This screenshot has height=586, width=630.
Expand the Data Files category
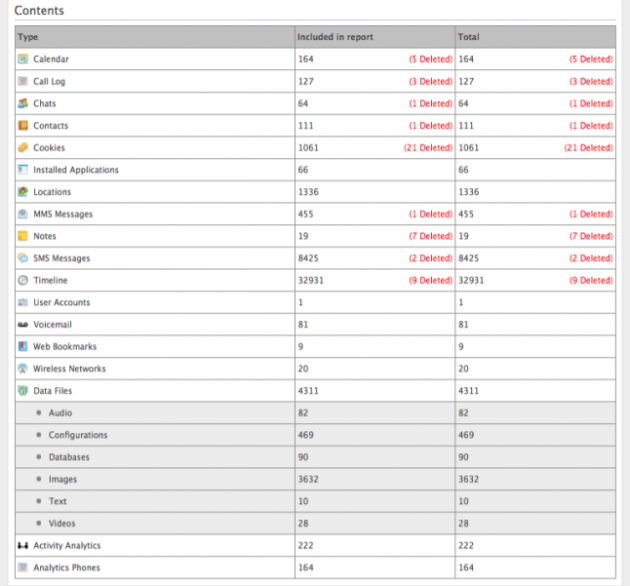click(52, 391)
